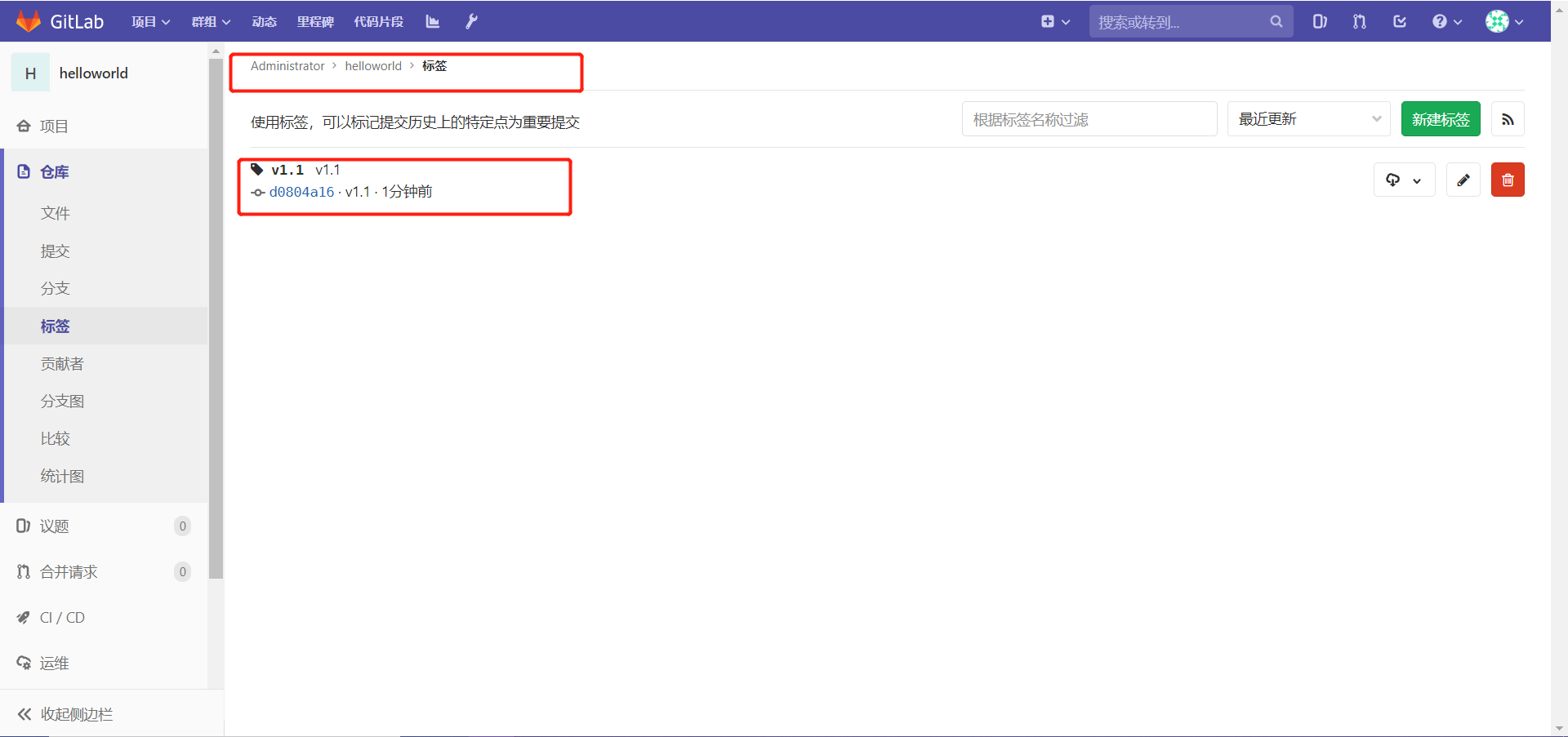Go to 比较 in sidebar
This screenshot has width=1568, height=737.
click(x=56, y=438)
